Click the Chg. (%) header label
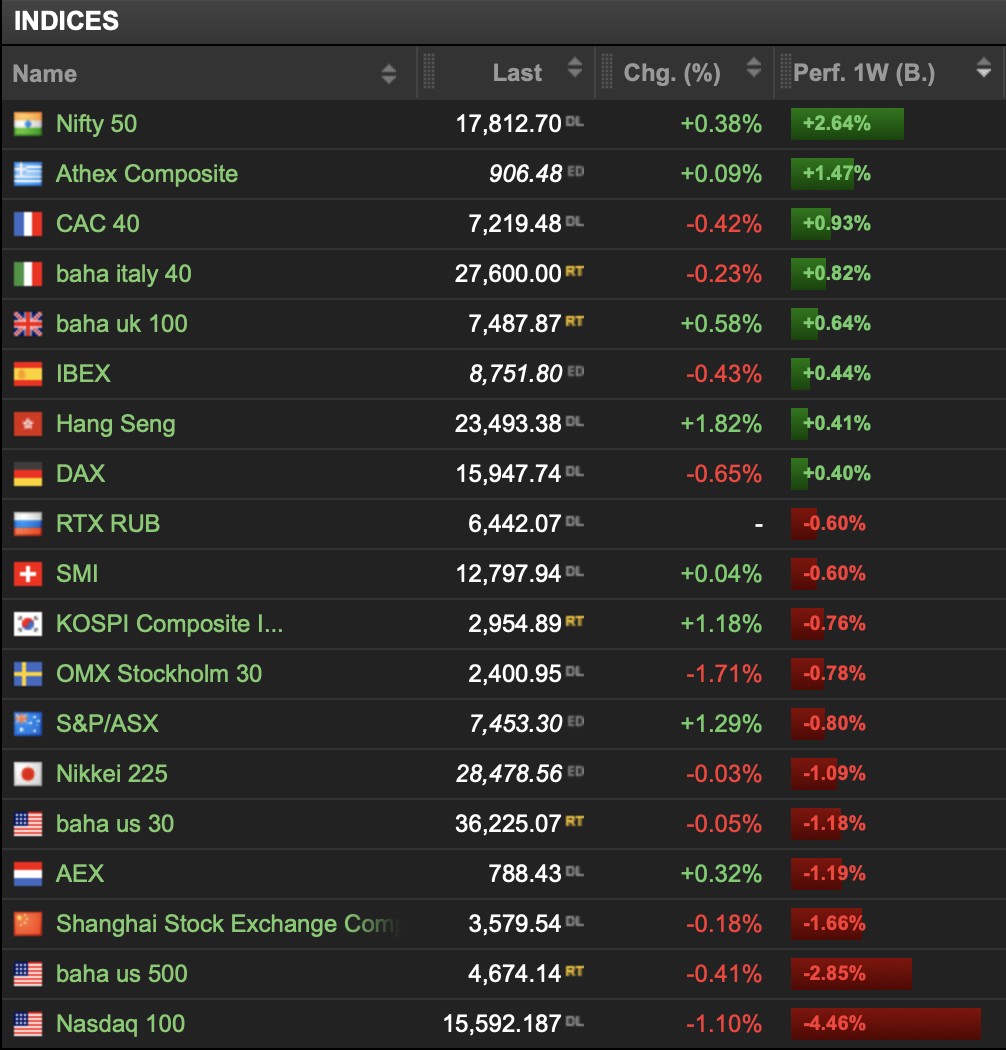 click(672, 73)
